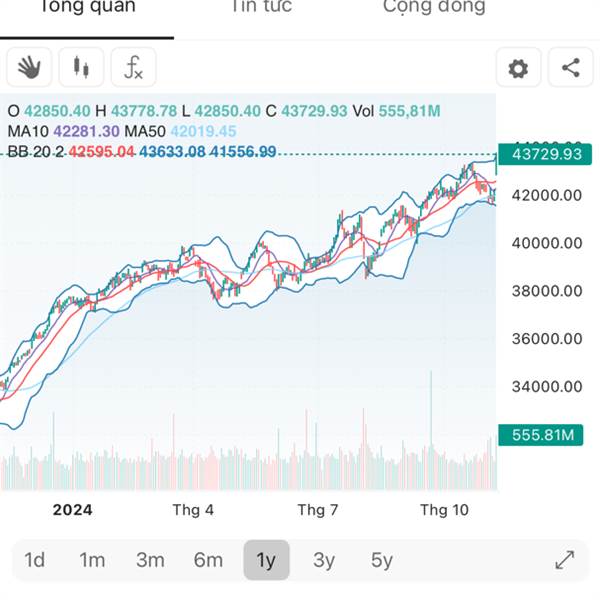The height and width of the screenshot is (600, 600).
Task: Click the current price label 43729.93
Action: (546, 154)
